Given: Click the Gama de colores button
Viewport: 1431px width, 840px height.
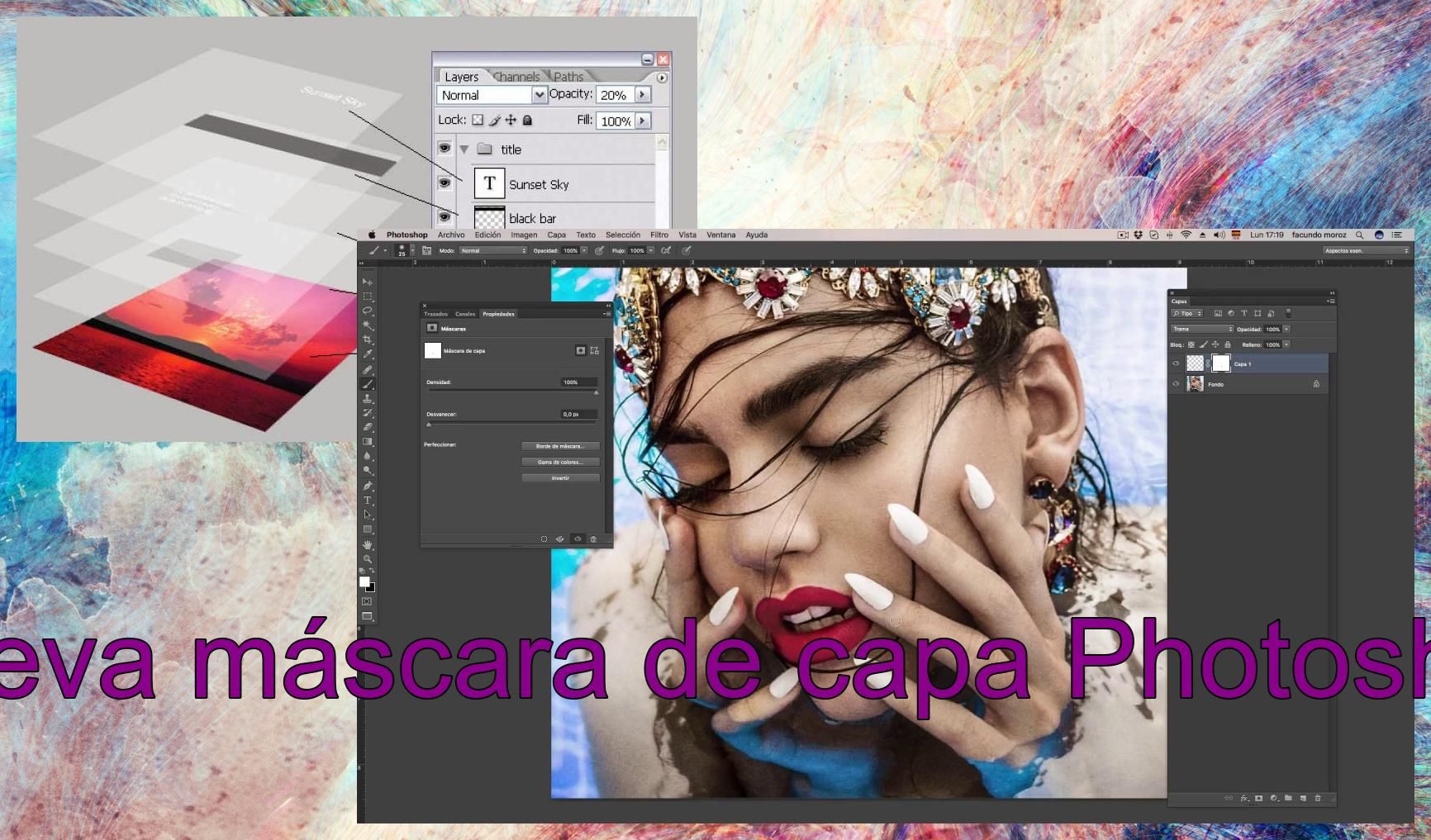Looking at the screenshot, I should (560, 462).
